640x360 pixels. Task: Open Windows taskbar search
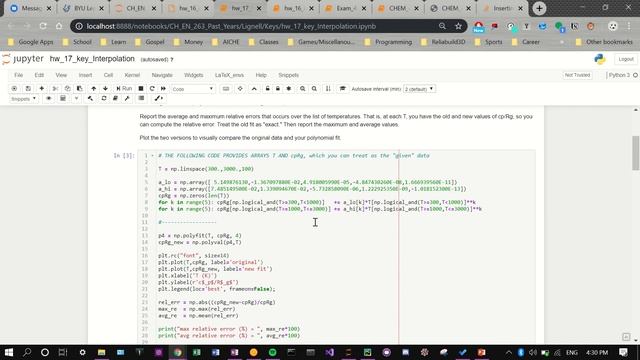(x=27, y=352)
